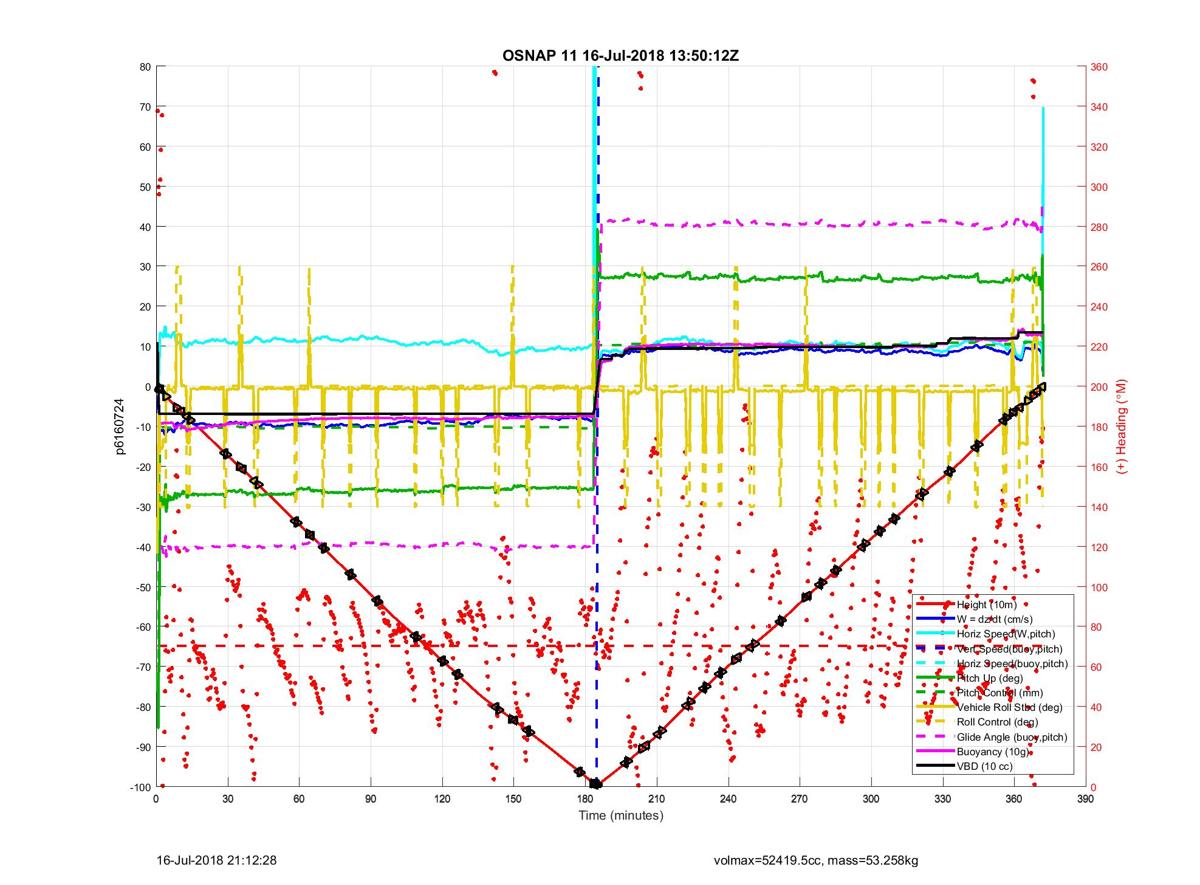Click 'Glide Angle (buoy,pitch)' legend label
This screenshot has width=1200, height=885.
click(x=1013, y=736)
